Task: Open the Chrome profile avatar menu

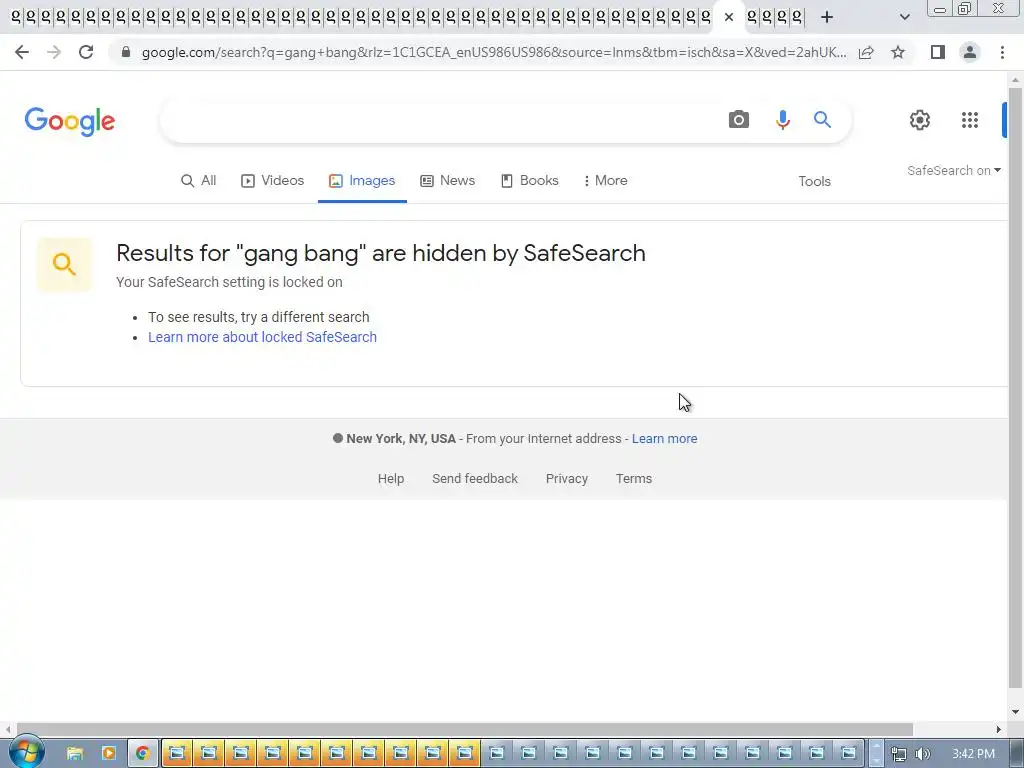Action: pos(970,52)
